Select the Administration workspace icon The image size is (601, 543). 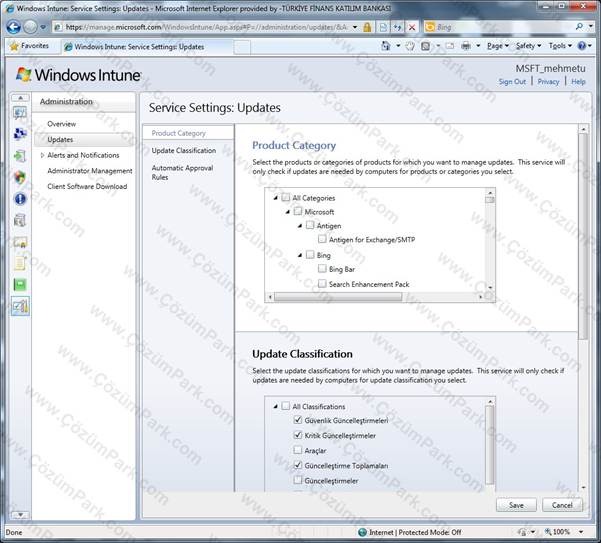click(20, 306)
